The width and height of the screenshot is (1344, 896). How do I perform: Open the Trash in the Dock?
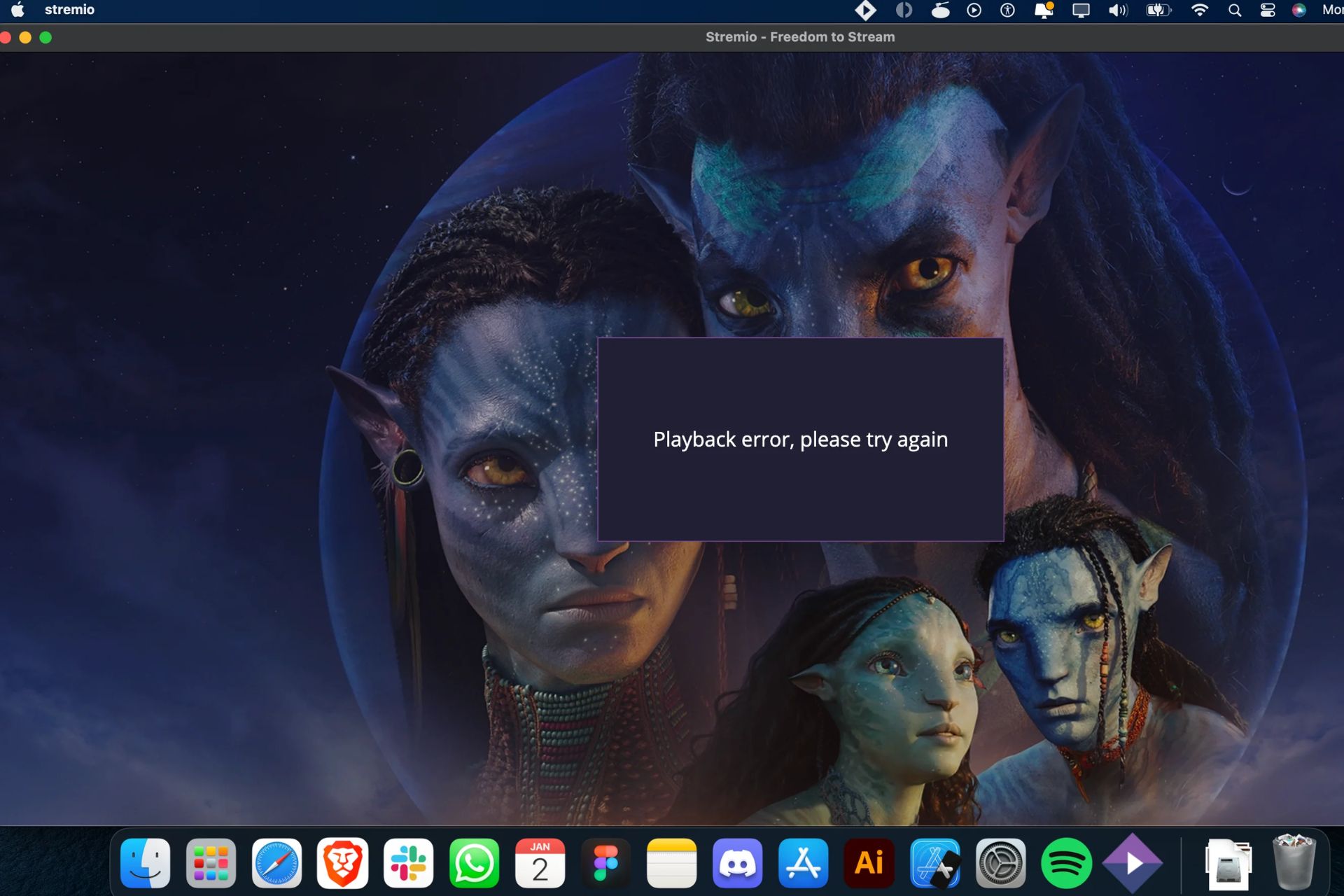point(1294,862)
